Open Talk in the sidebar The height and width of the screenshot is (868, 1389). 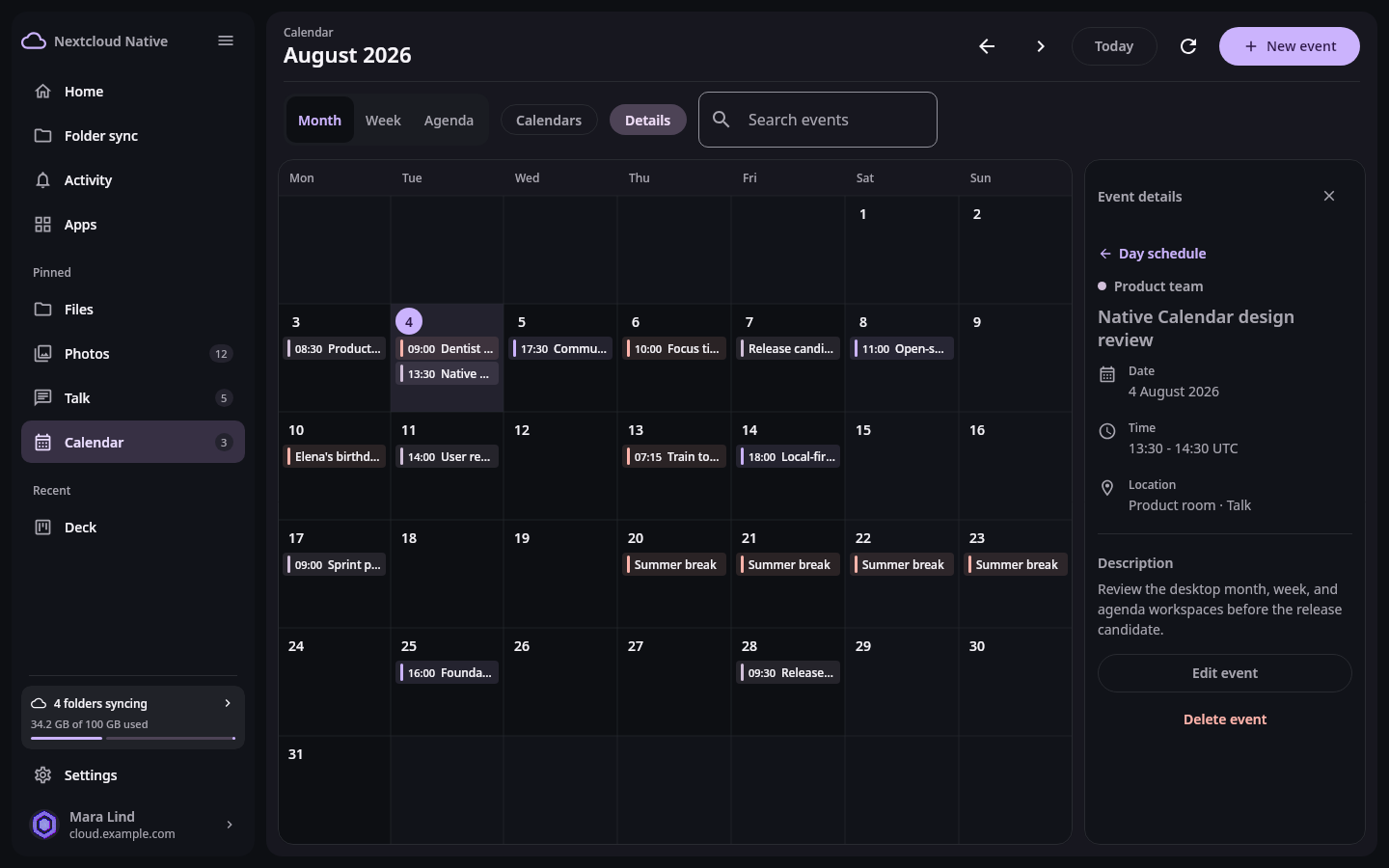[x=133, y=398]
